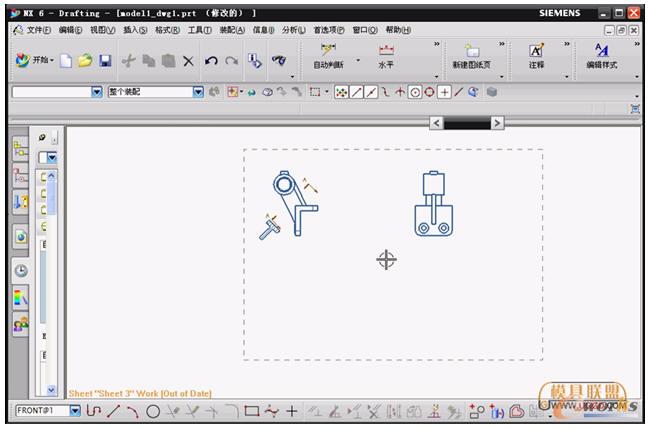Save the drawing with the floppy icon

pyautogui.click(x=105, y=61)
